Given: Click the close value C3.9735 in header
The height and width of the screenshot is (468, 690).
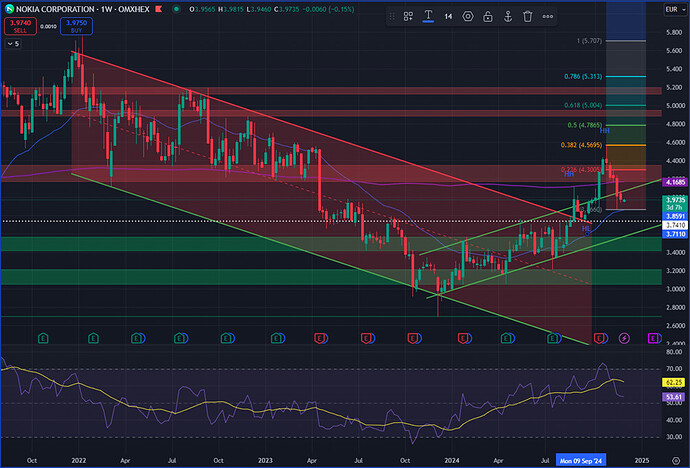Looking at the screenshot, I should click(286, 9).
